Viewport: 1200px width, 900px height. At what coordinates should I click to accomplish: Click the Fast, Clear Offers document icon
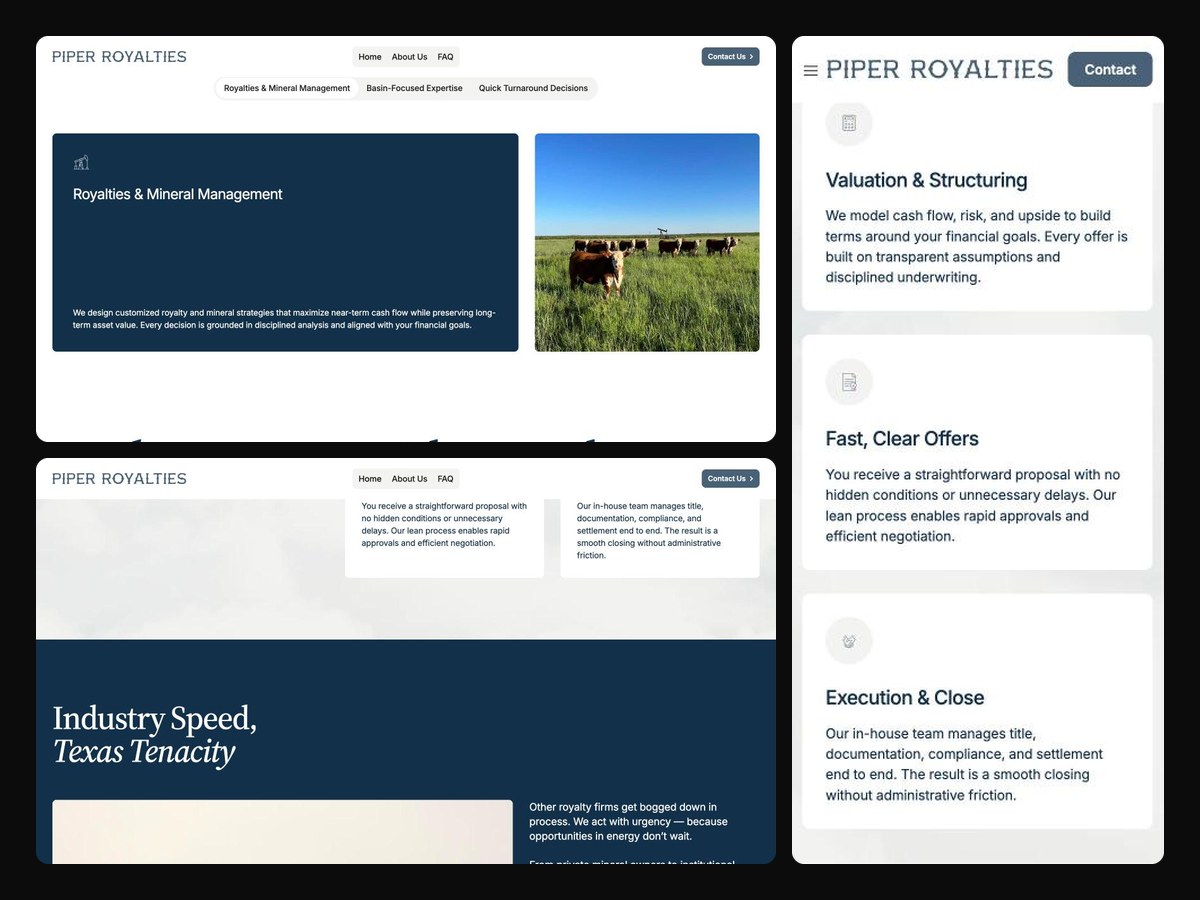pyautogui.click(x=849, y=382)
